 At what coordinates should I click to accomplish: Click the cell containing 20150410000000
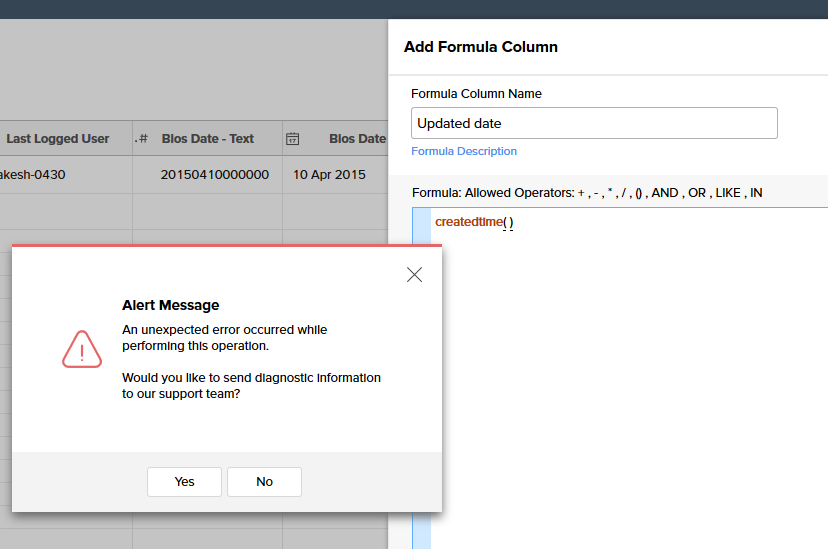(x=215, y=174)
